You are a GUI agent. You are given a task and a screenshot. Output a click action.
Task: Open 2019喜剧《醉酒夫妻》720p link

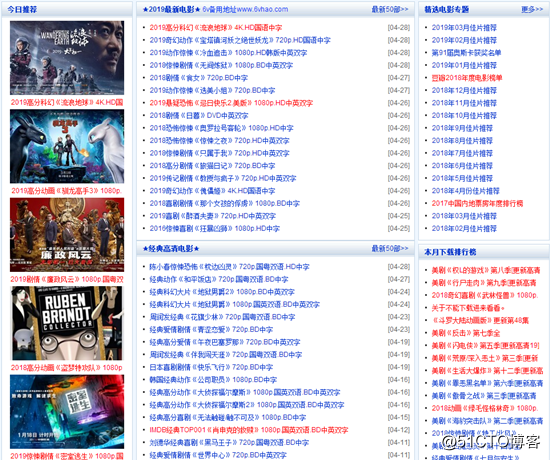[213, 216]
